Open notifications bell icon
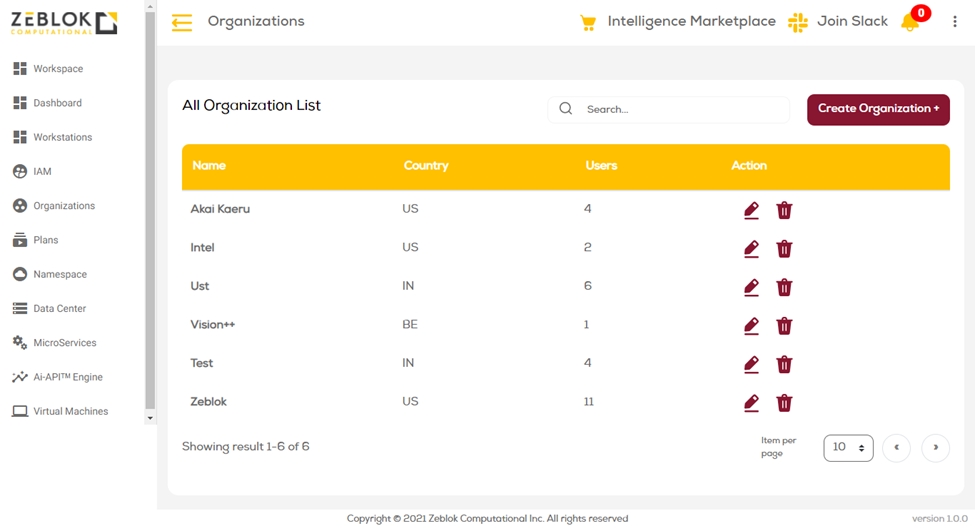Viewport: 975px width, 531px height. [910, 22]
